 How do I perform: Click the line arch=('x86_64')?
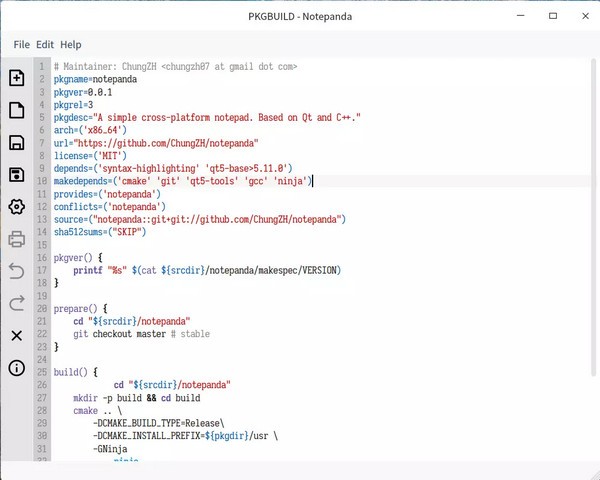click(x=90, y=130)
